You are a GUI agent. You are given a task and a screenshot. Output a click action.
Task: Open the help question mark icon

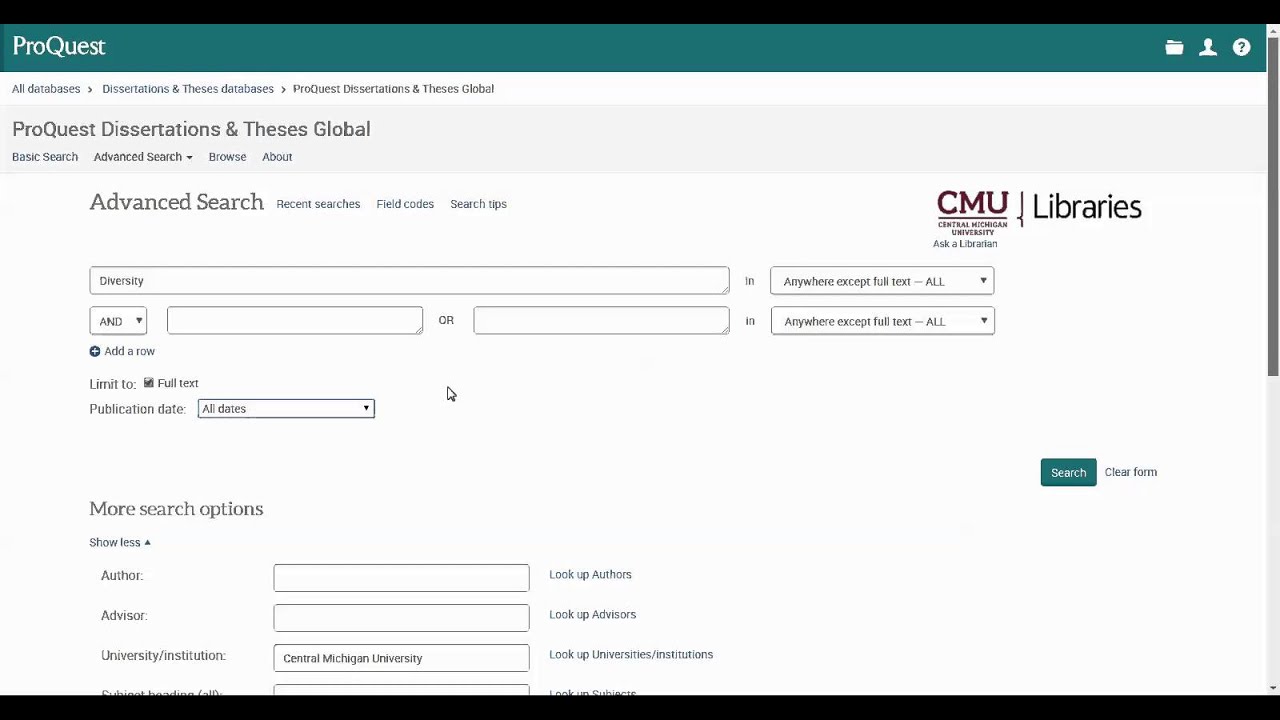point(1241,47)
